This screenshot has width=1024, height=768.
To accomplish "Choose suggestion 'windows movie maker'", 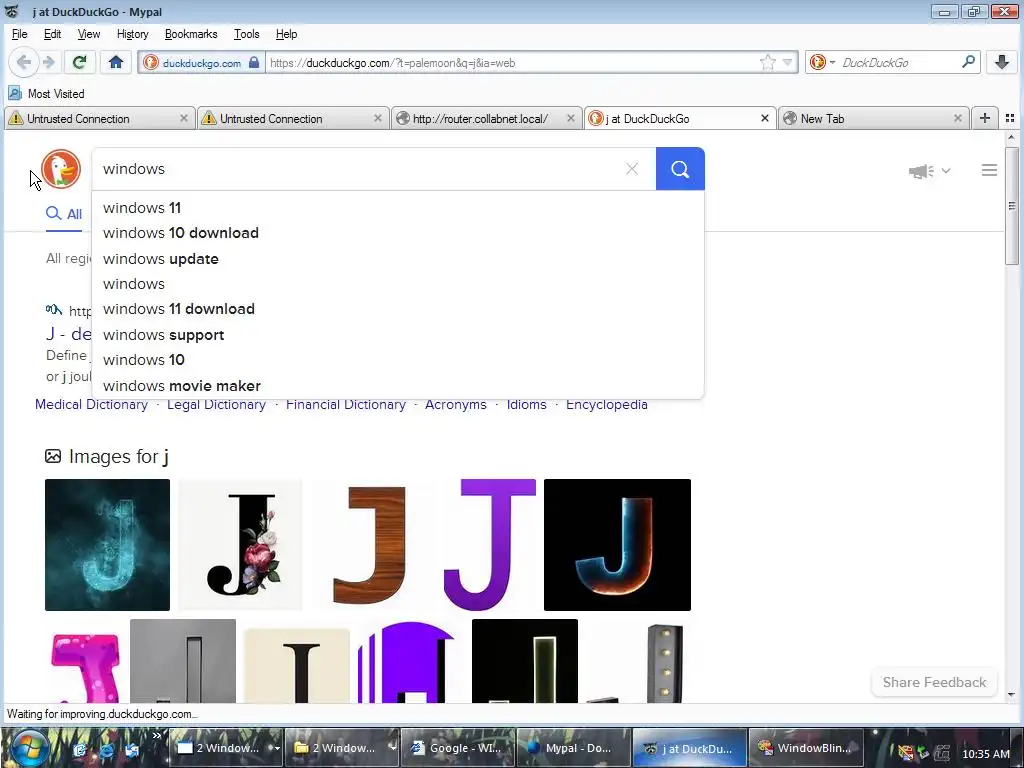I will click(x=398, y=385).
